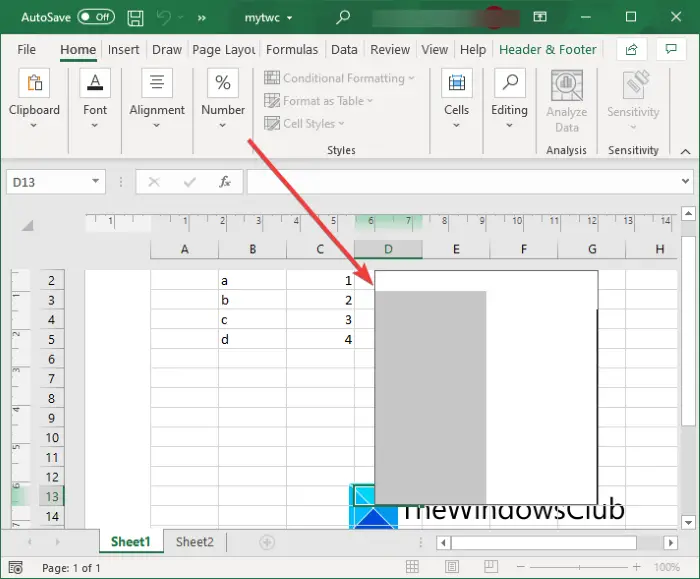Image resolution: width=700 pixels, height=579 pixels.
Task: Click Analyze Data button
Action: point(567,102)
